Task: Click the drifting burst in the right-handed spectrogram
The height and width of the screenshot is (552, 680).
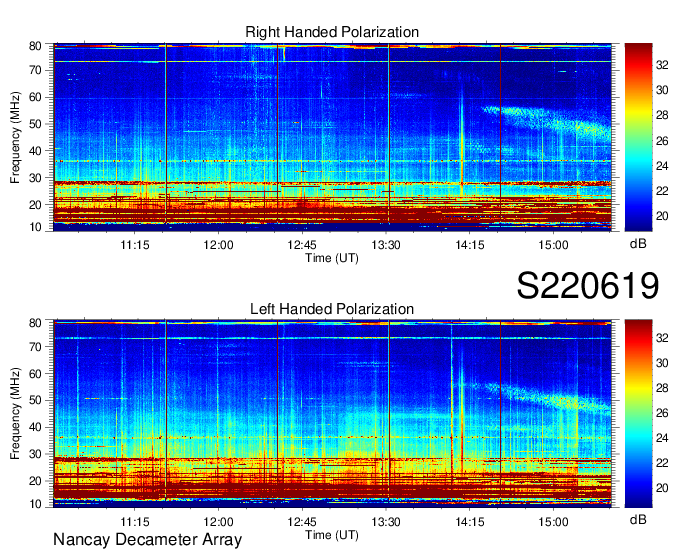Action: [x=546, y=121]
